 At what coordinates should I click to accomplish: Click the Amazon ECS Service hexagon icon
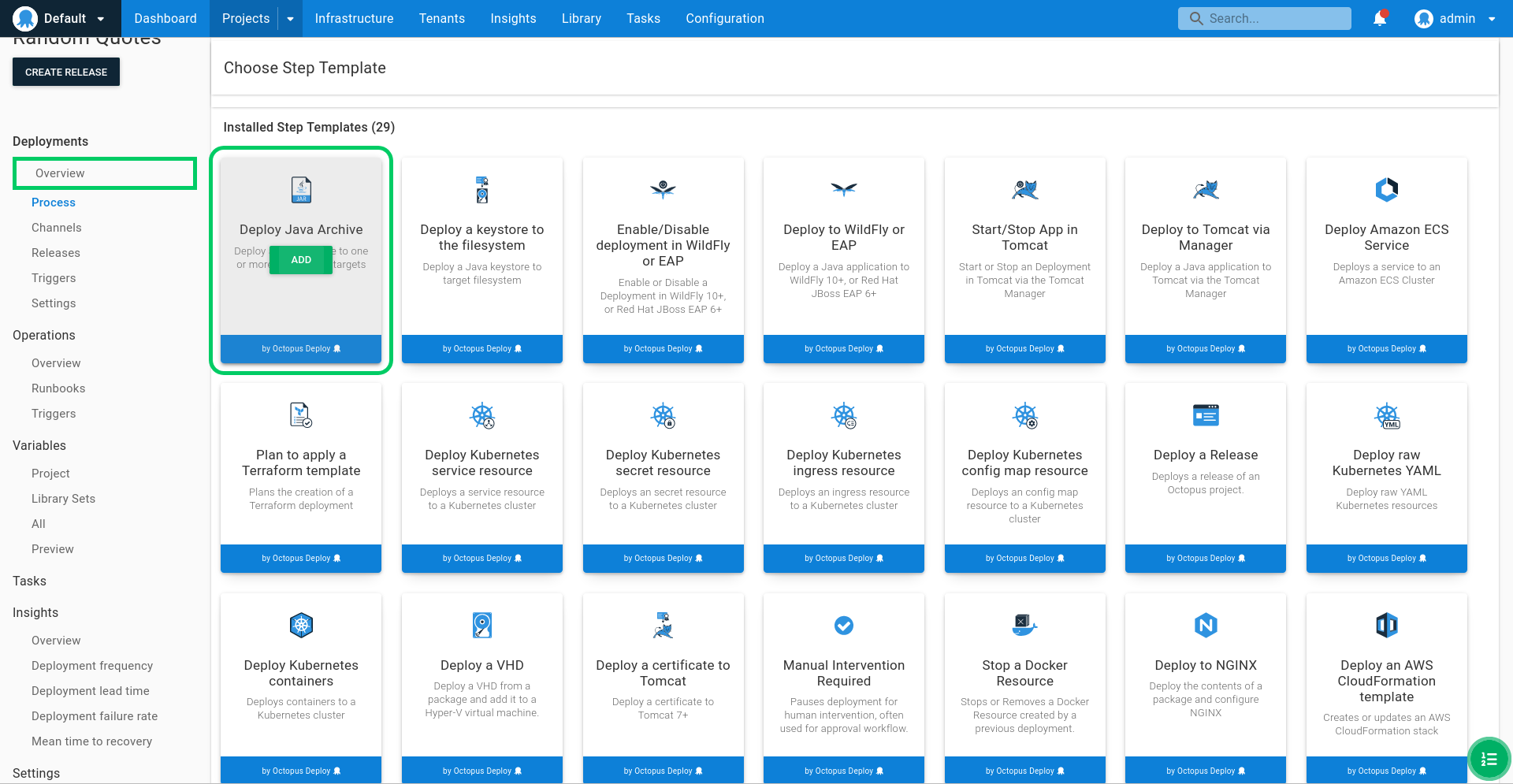[1387, 189]
